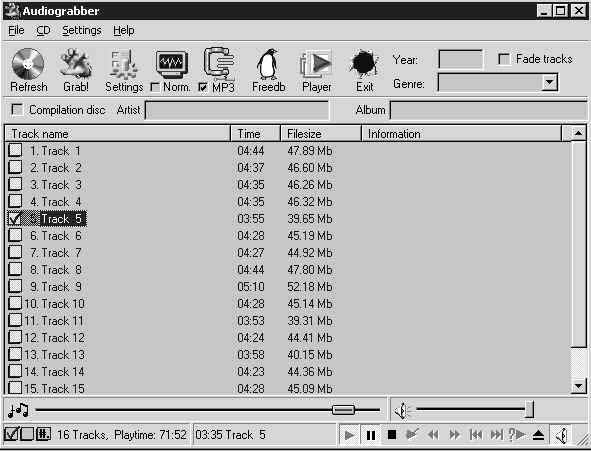The image size is (591, 451).
Task: Start ripping with the Grab! icon
Action: (75, 64)
